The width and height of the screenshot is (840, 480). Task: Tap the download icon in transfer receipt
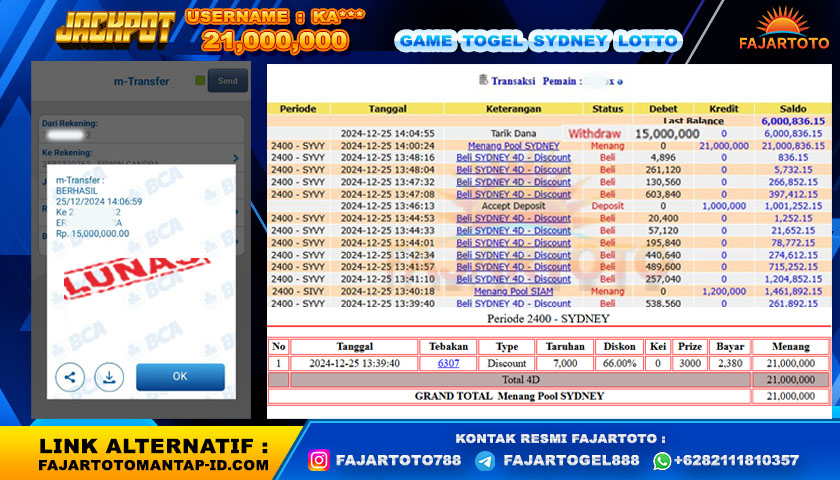(x=109, y=377)
